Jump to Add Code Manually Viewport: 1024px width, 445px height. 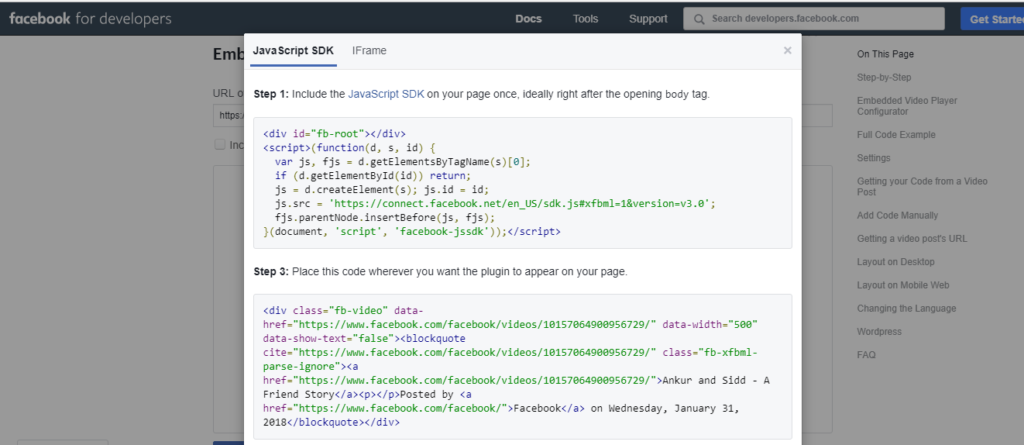coord(897,216)
